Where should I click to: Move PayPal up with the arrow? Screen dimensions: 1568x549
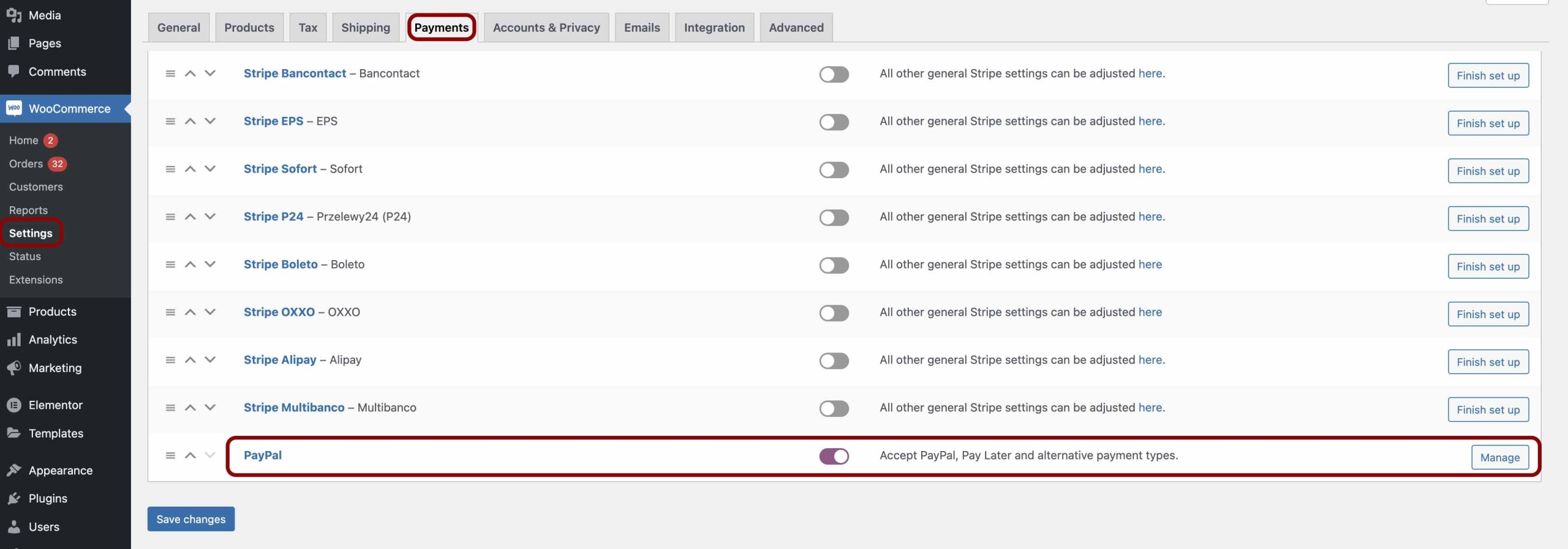point(190,455)
